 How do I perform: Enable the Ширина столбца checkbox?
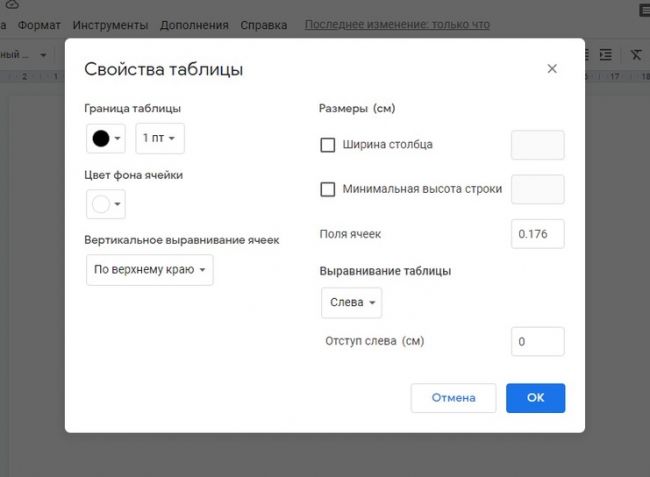tap(327, 145)
